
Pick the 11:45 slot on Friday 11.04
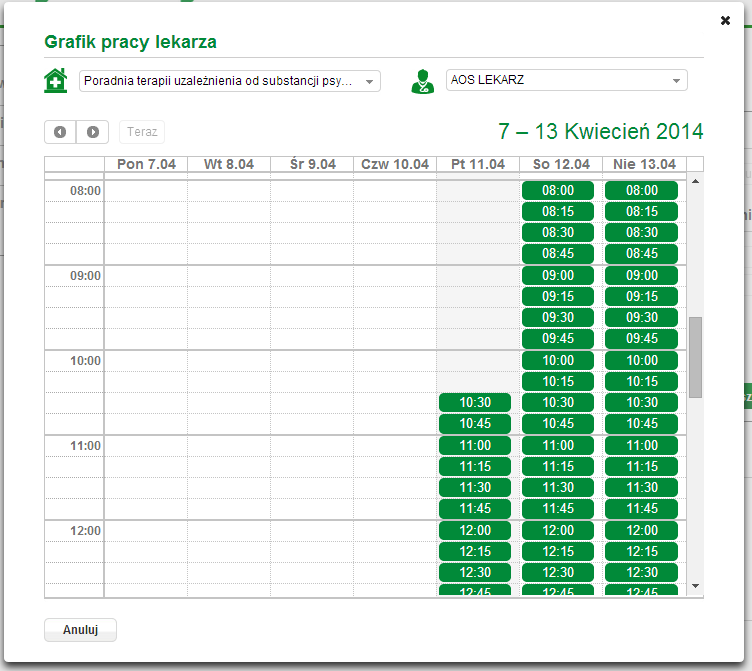[475, 509]
